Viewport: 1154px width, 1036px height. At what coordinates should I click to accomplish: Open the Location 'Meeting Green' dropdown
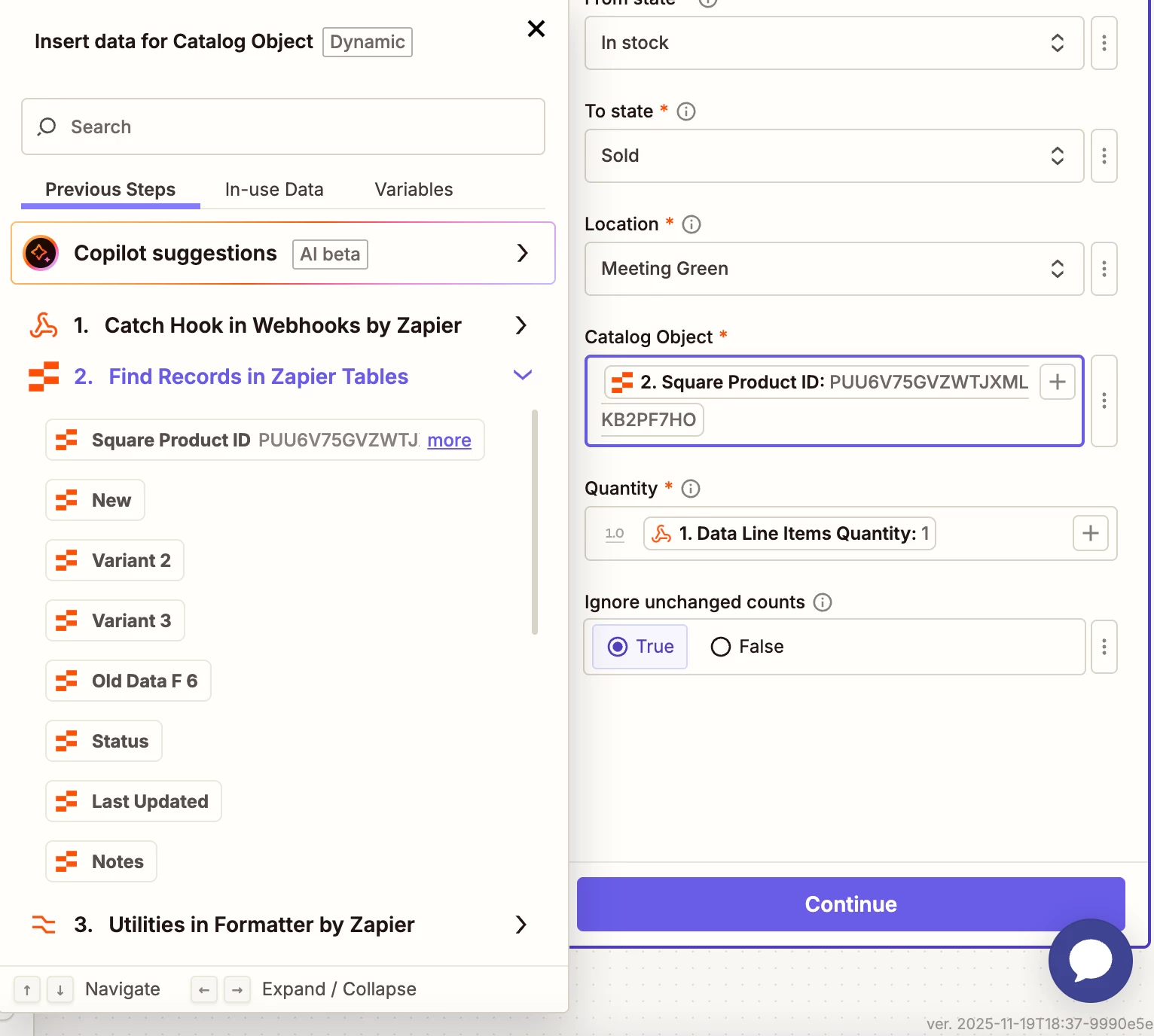(834, 269)
